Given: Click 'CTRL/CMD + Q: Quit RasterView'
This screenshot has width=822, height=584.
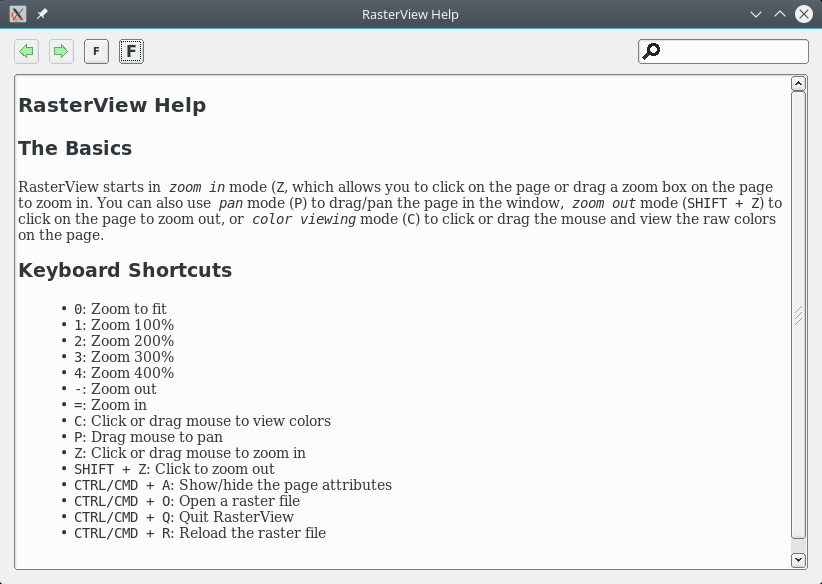Looking at the screenshot, I should click(x=183, y=517).
